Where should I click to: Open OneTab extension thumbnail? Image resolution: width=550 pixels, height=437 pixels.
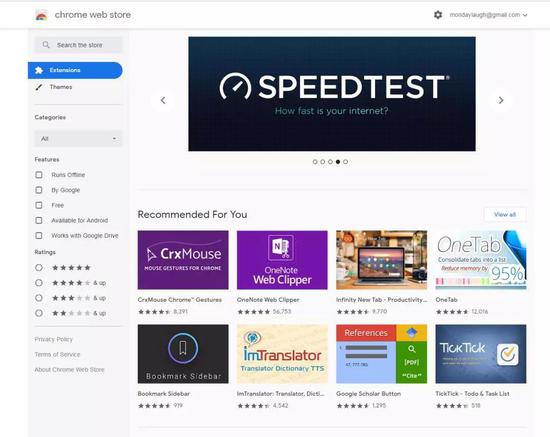pos(481,260)
